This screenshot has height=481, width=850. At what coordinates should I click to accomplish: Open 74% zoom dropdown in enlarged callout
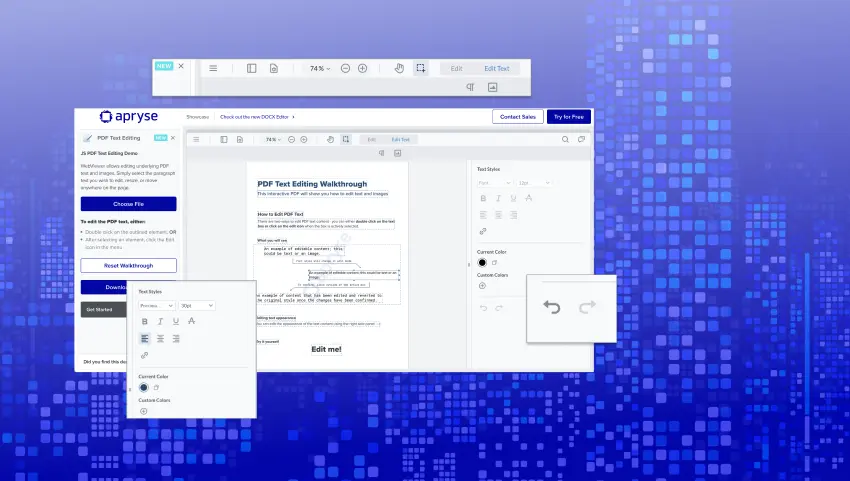(320, 68)
